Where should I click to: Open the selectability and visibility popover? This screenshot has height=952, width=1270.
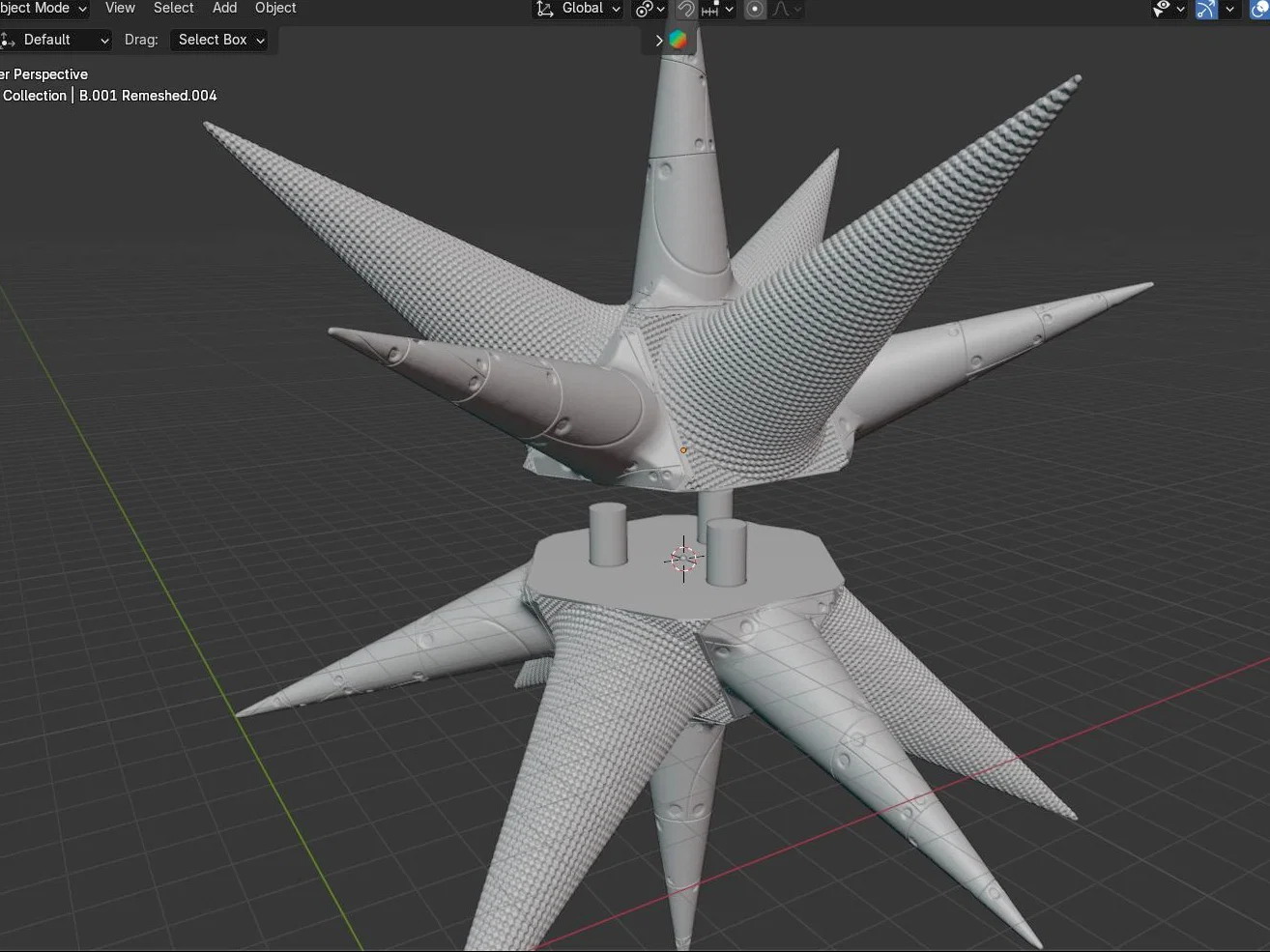click(1169, 9)
